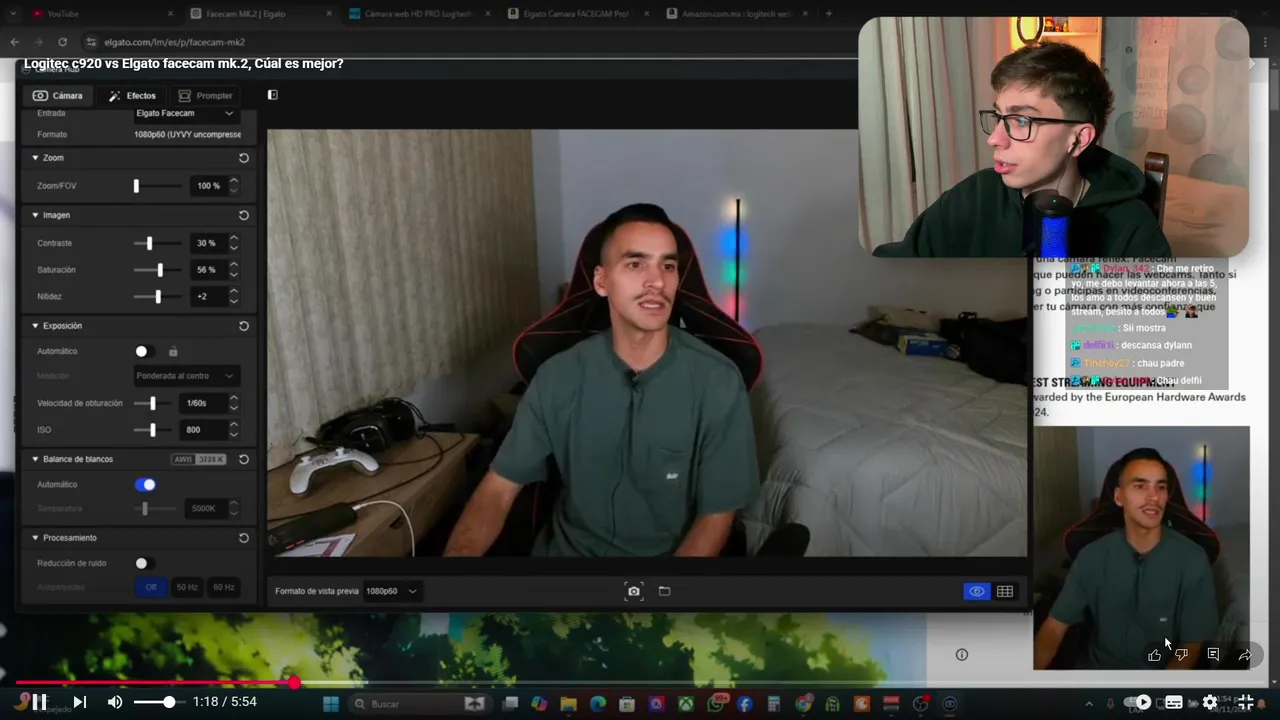Screen dimensions: 1280x720
Task: Click the info circle icon on the page
Action: point(962,655)
